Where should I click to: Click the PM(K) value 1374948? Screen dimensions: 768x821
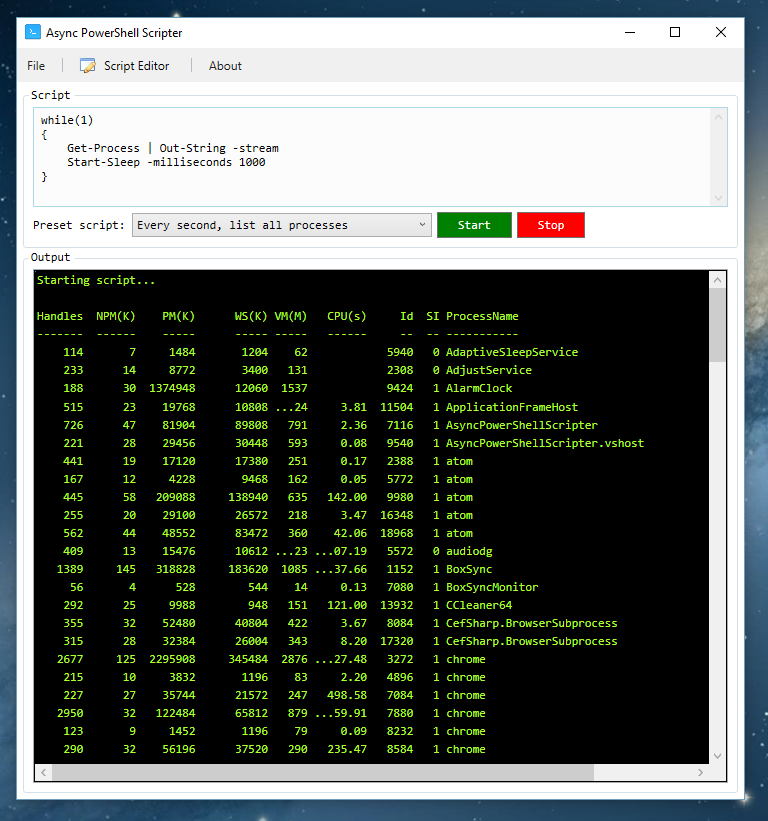pyautogui.click(x=172, y=389)
